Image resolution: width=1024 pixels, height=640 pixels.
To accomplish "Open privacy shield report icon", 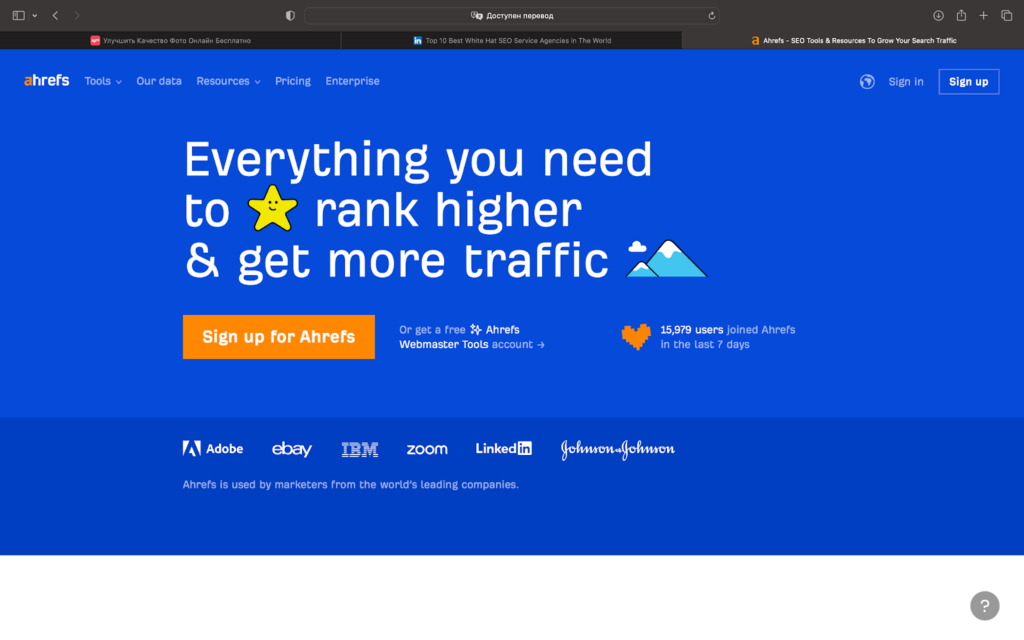I will point(290,15).
